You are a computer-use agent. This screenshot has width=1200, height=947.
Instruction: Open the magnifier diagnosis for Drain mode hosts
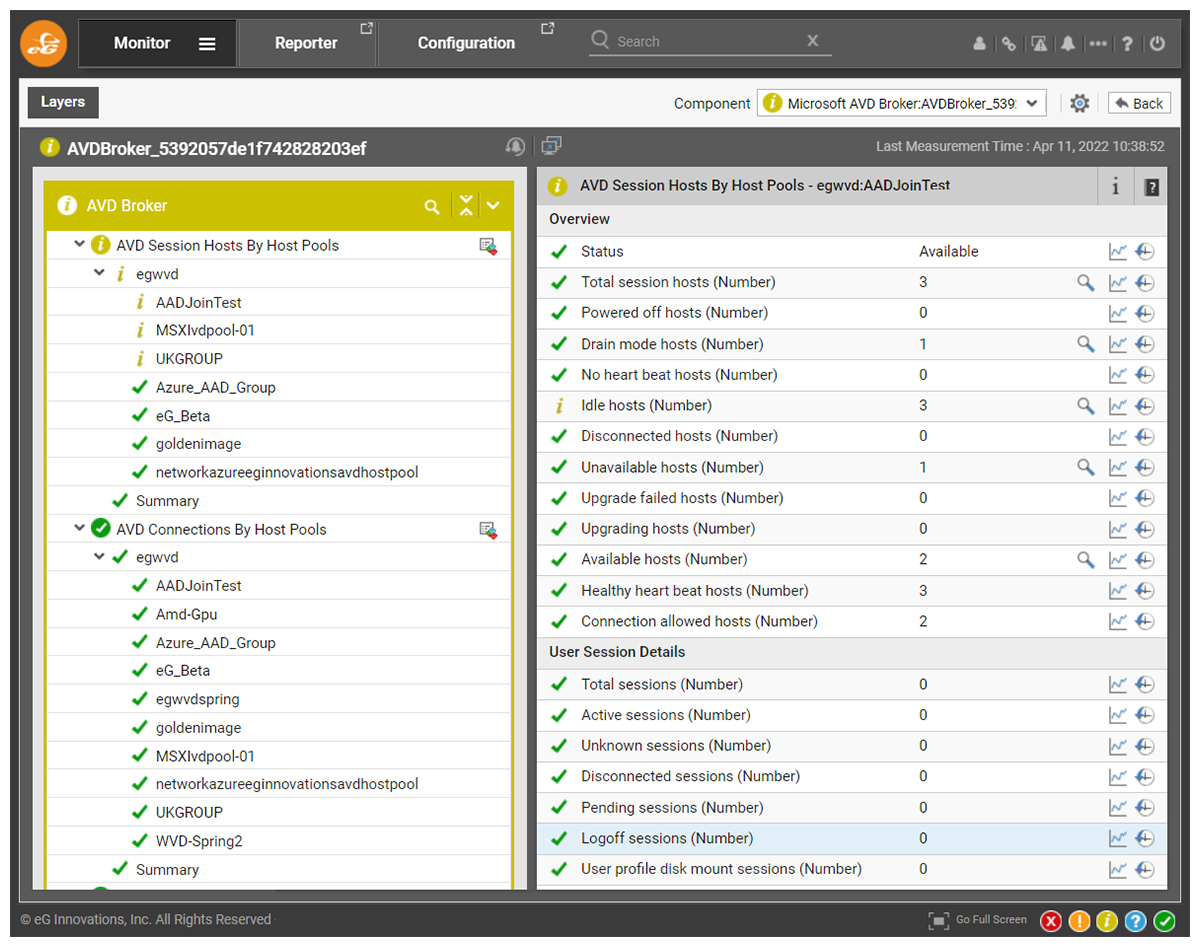pyautogui.click(x=1085, y=345)
